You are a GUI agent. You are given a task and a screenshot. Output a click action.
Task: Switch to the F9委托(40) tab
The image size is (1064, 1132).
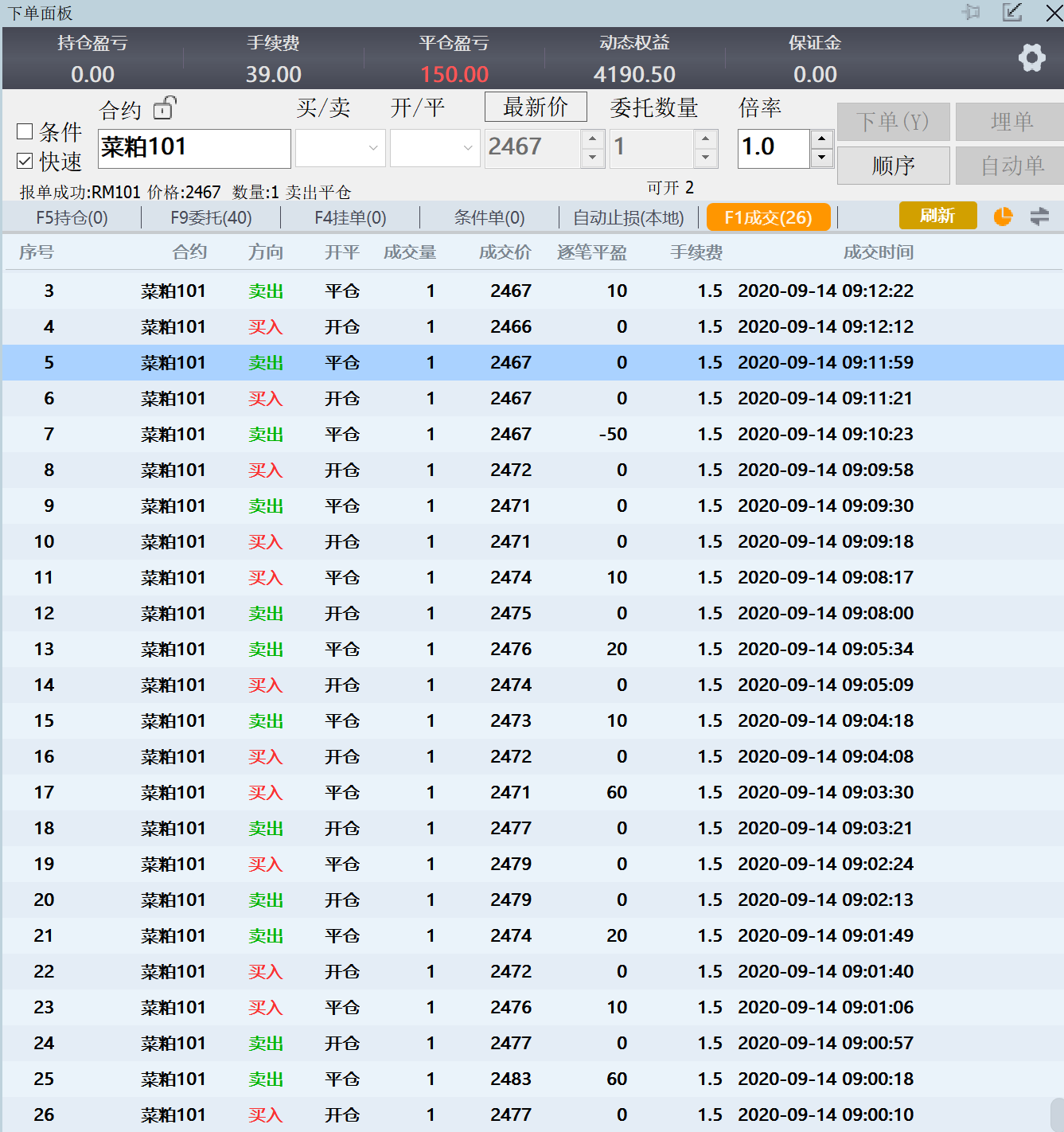pos(211,217)
